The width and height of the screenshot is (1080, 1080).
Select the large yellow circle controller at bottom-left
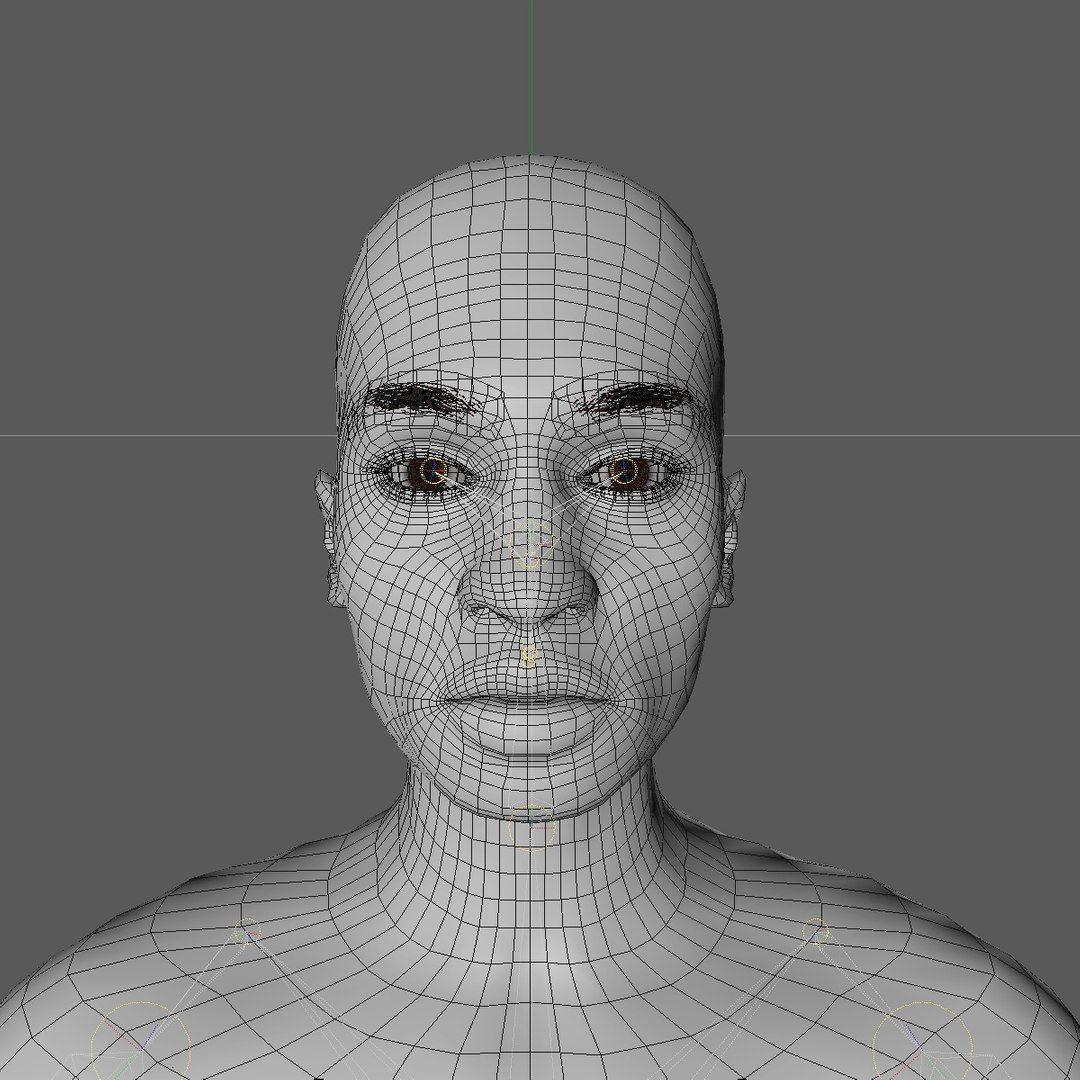click(141, 1051)
